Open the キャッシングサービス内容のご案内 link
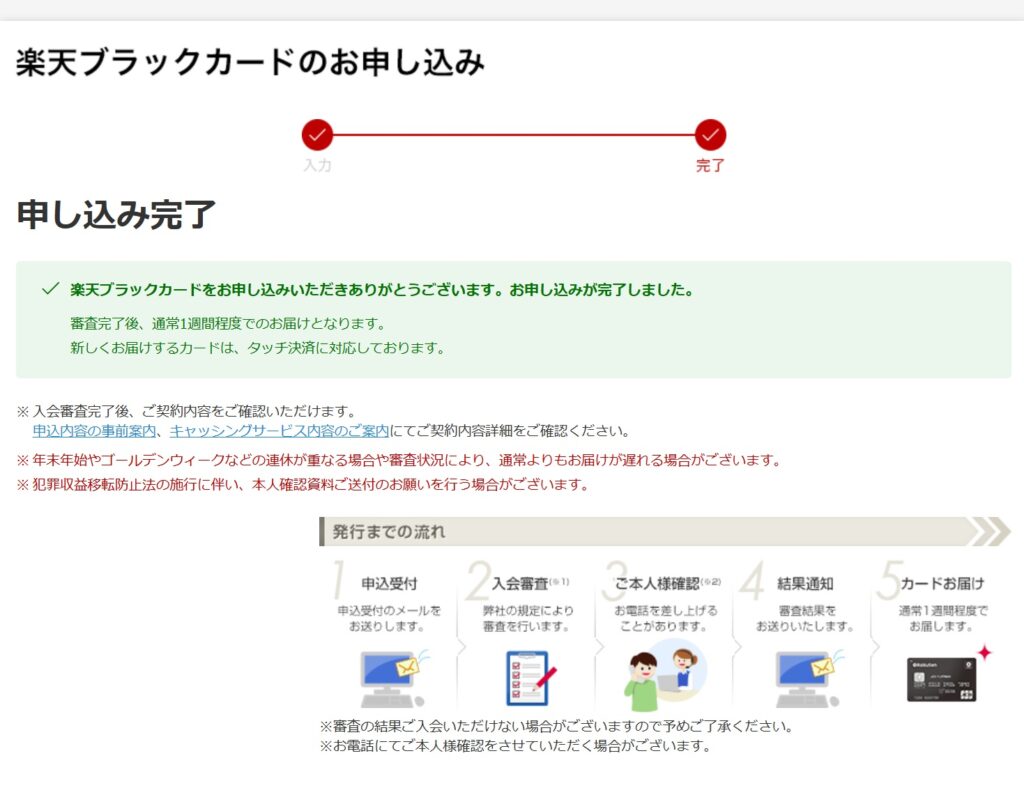Image resolution: width=1024 pixels, height=797 pixels. tap(279, 431)
